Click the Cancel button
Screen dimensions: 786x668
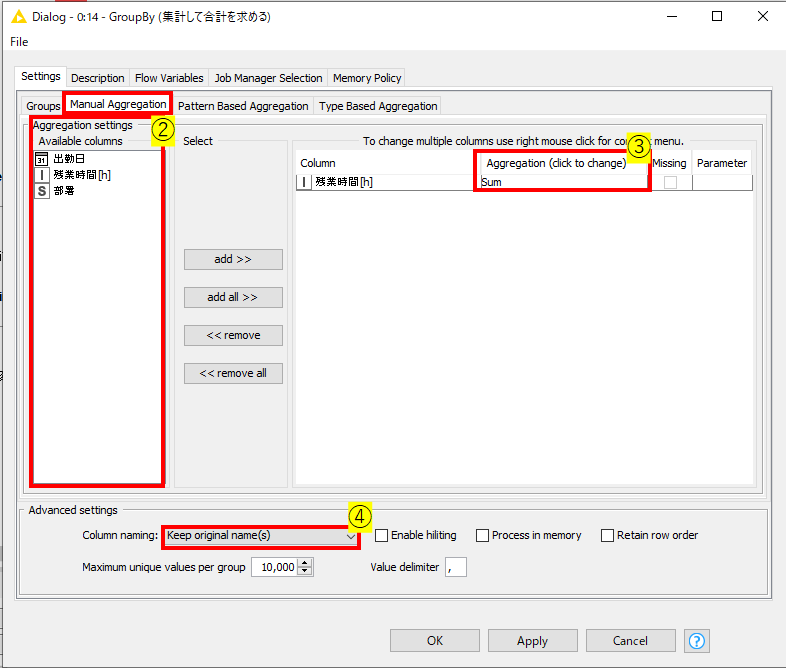[631, 641]
